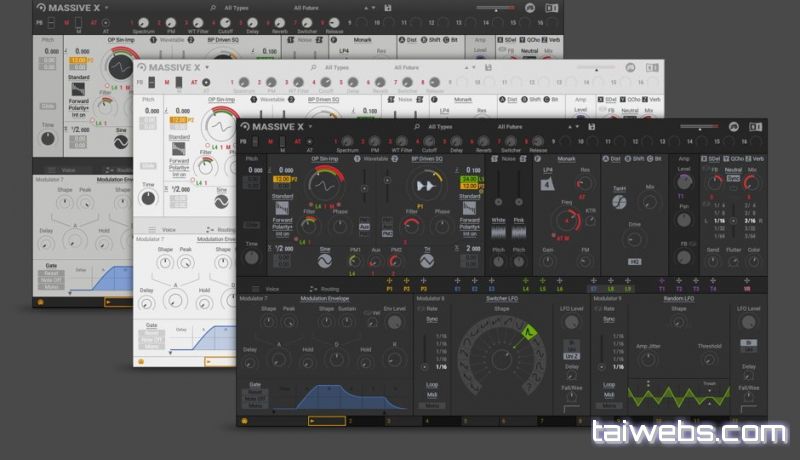Click the BP Driven SQ wavetable display

pos(426,186)
